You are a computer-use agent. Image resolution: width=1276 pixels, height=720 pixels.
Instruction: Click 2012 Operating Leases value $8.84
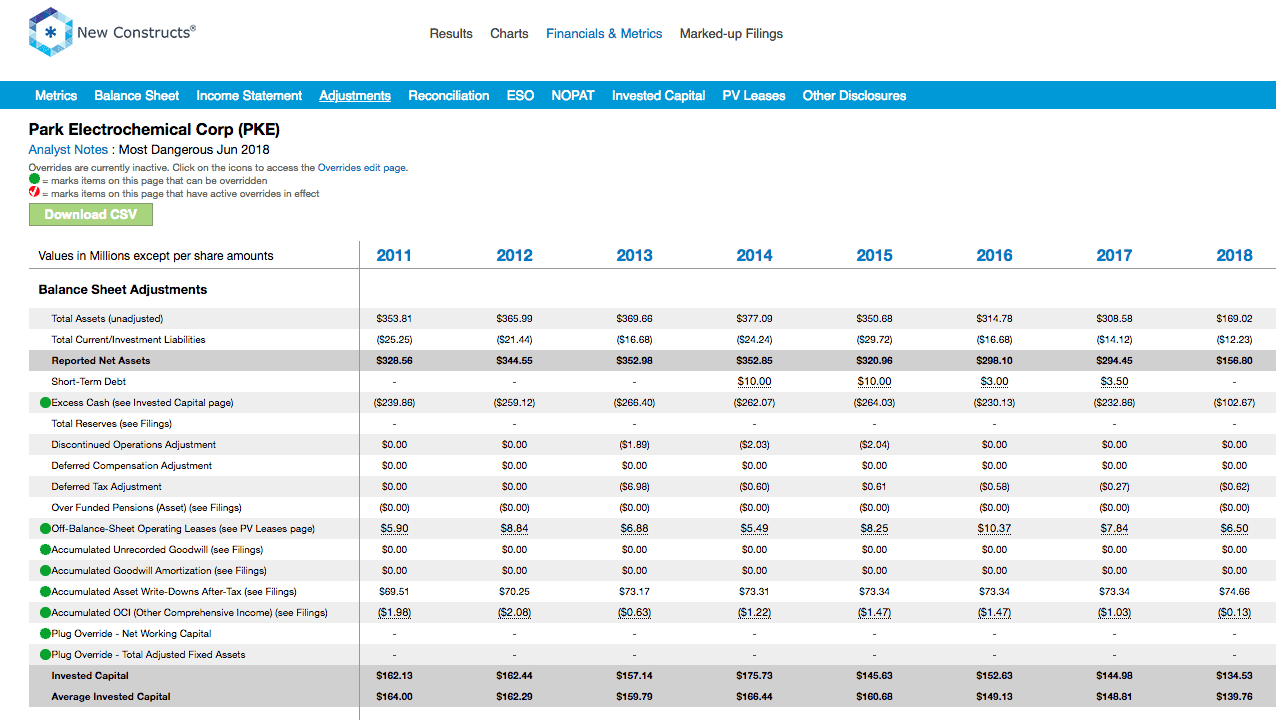[514, 528]
